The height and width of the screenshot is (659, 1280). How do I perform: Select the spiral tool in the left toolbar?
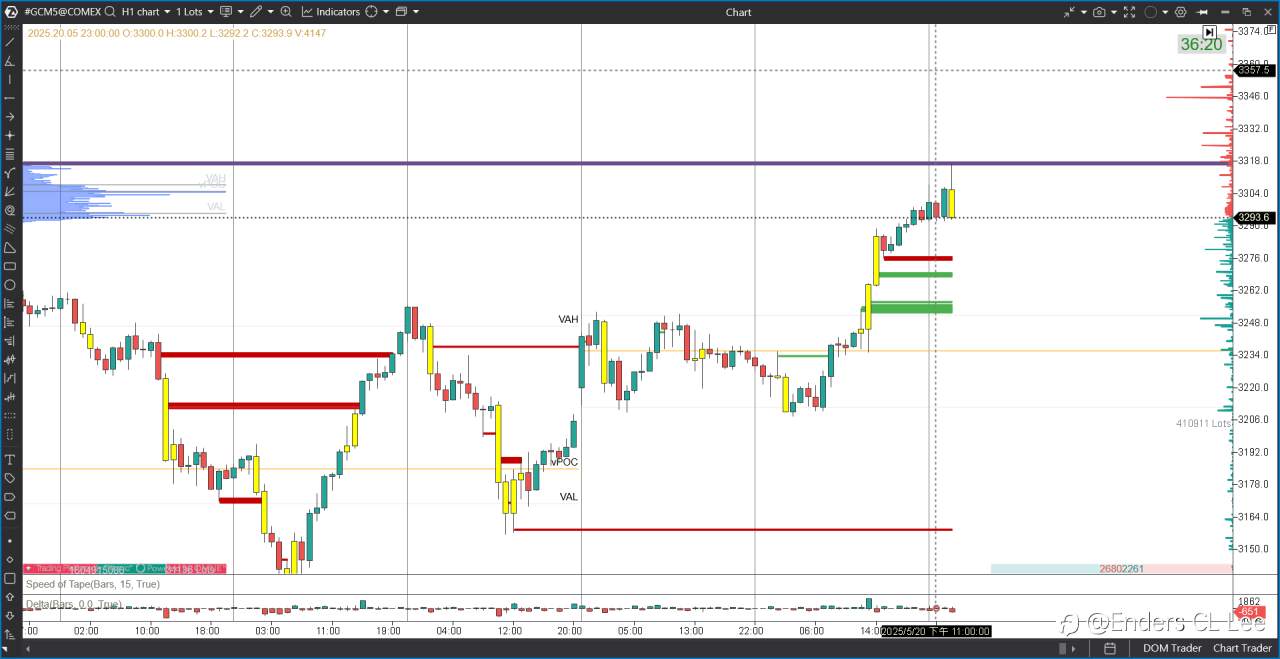(10, 210)
